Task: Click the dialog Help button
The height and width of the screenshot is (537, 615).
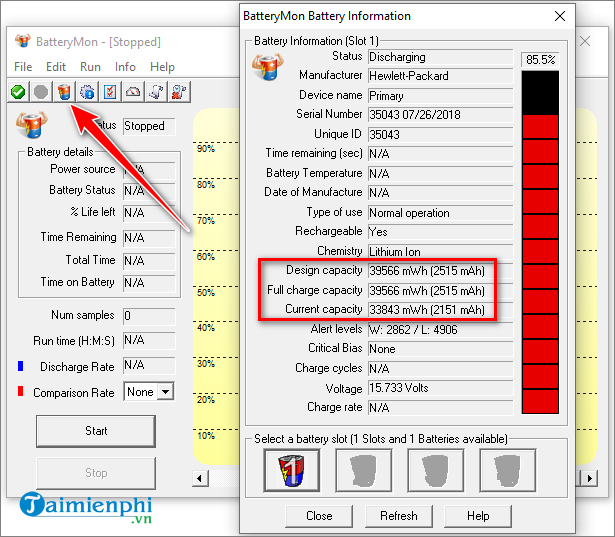Action: click(x=478, y=516)
